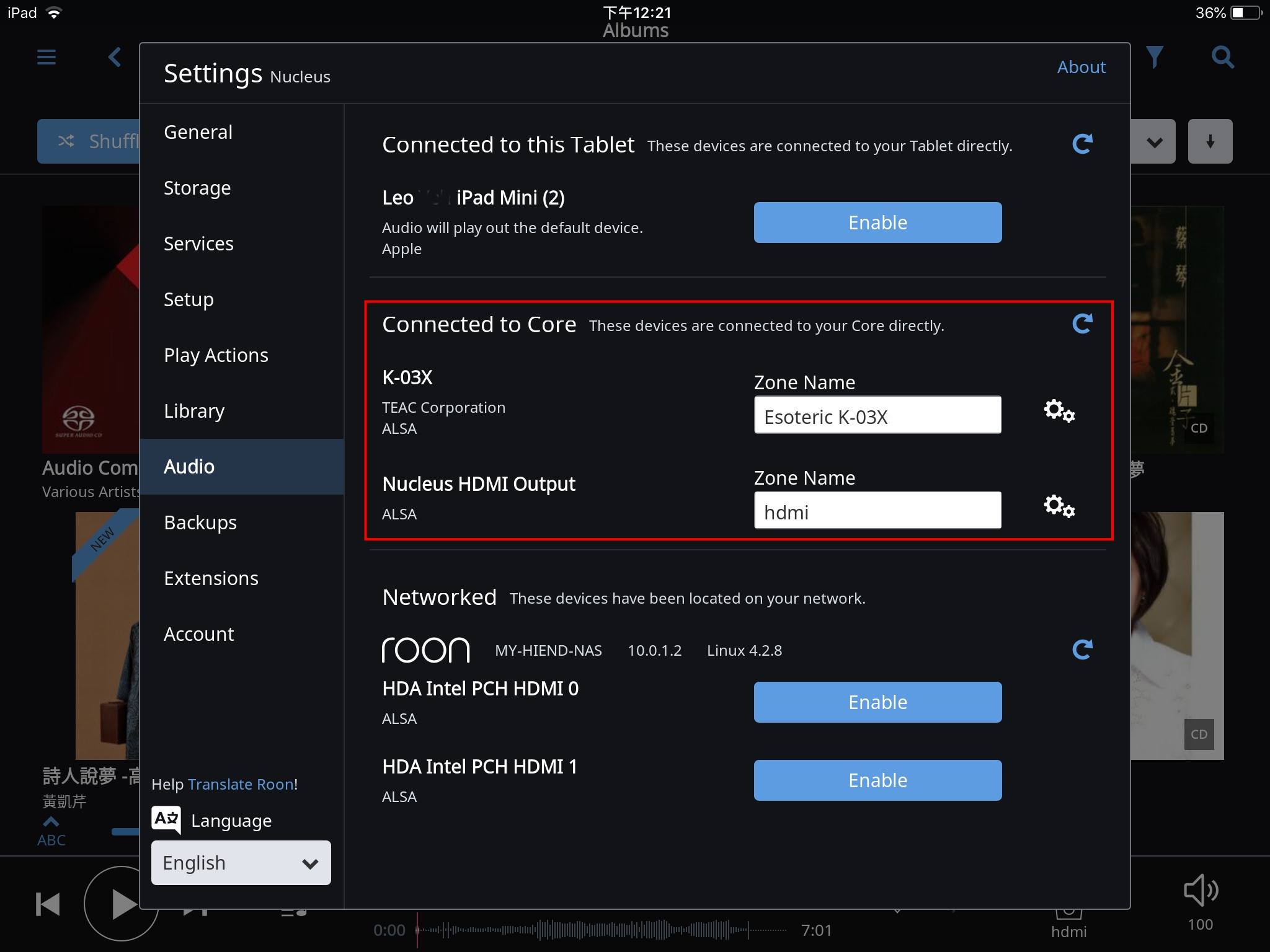This screenshot has width=1270, height=952.
Task: Open Play Actions settings tab
Action: tap(242, 355)
